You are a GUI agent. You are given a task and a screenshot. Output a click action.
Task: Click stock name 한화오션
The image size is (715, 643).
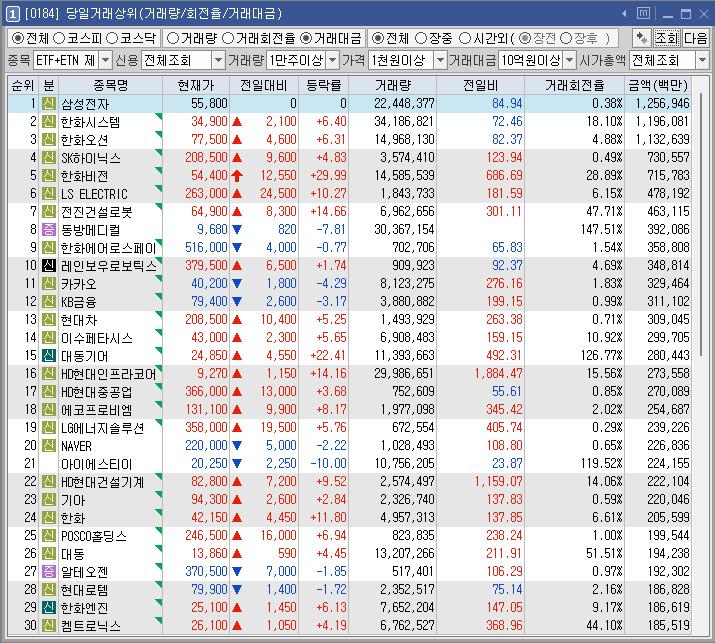point(84,140)
